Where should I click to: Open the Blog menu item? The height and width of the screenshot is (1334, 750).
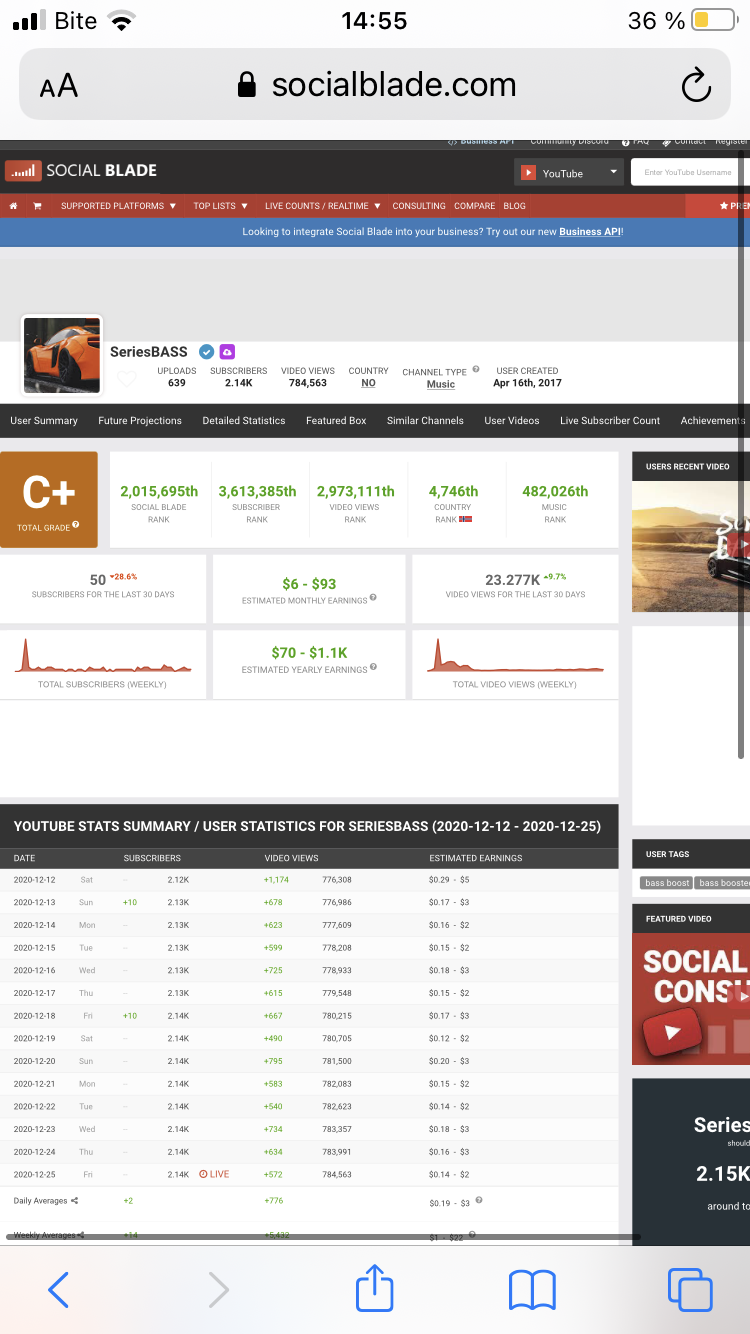514,206
